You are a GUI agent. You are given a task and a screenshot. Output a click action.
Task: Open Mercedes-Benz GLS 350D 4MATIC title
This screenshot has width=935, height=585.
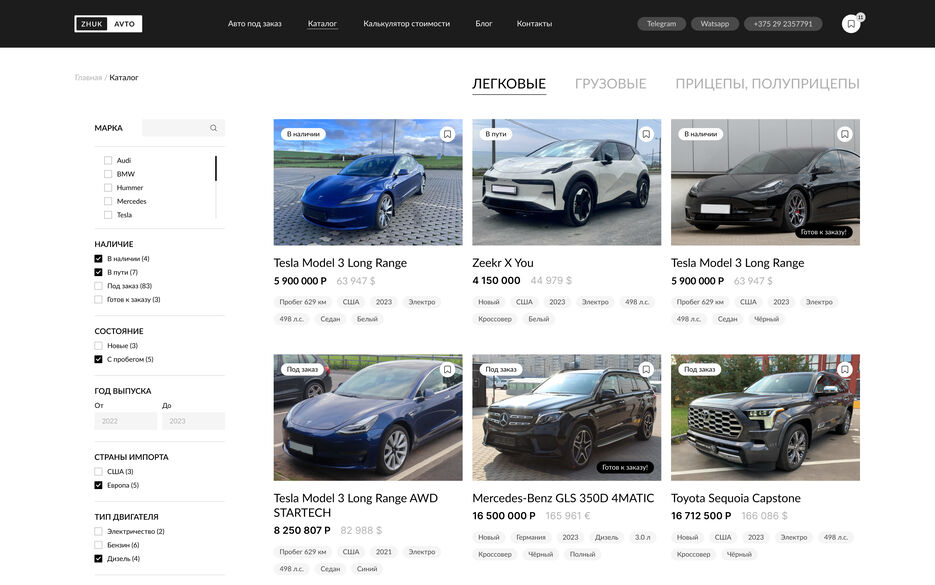[563, 498]
